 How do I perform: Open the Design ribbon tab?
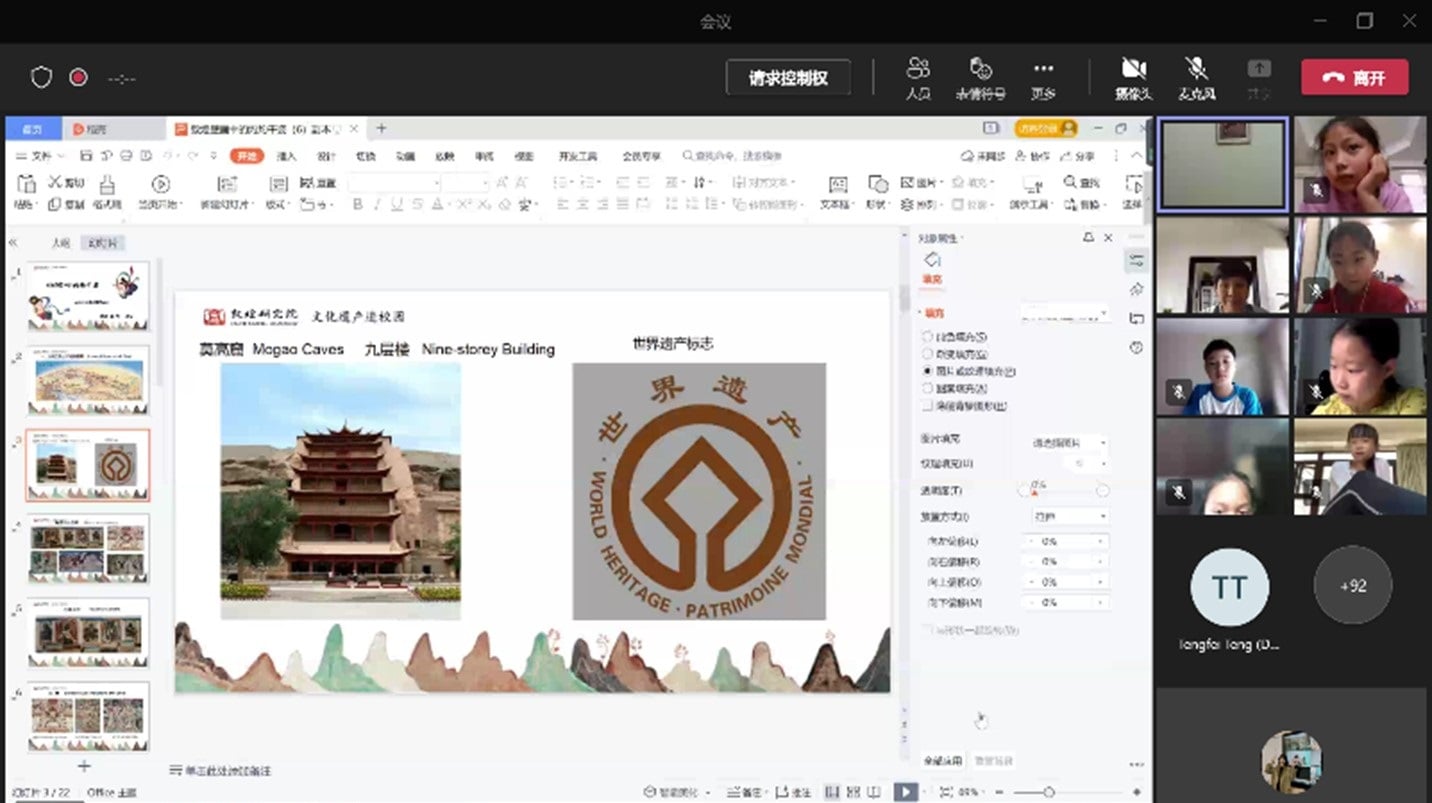coord(326,156)
